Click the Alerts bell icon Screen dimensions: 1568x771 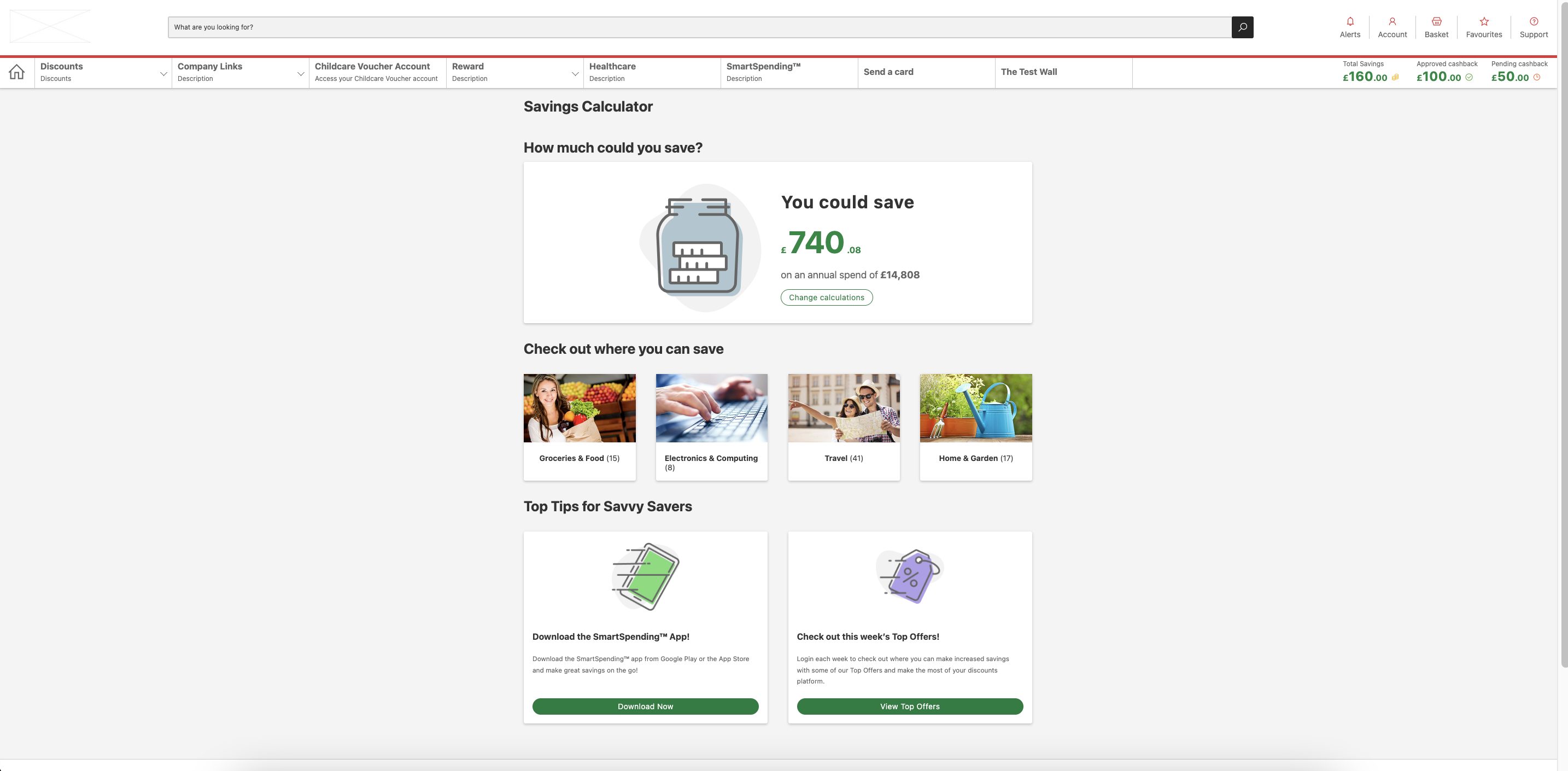tap(1350, 20)
